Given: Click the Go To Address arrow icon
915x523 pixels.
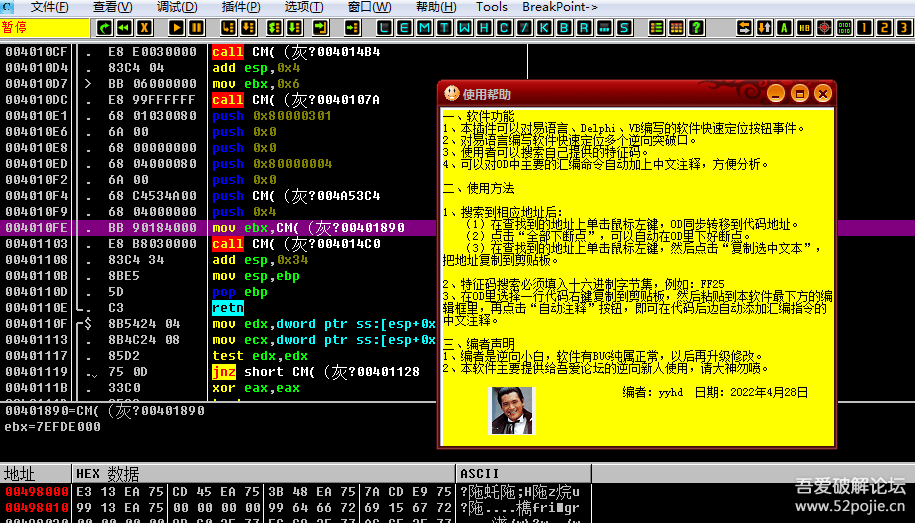Looking at the screenshot, I should coord(352,27).
